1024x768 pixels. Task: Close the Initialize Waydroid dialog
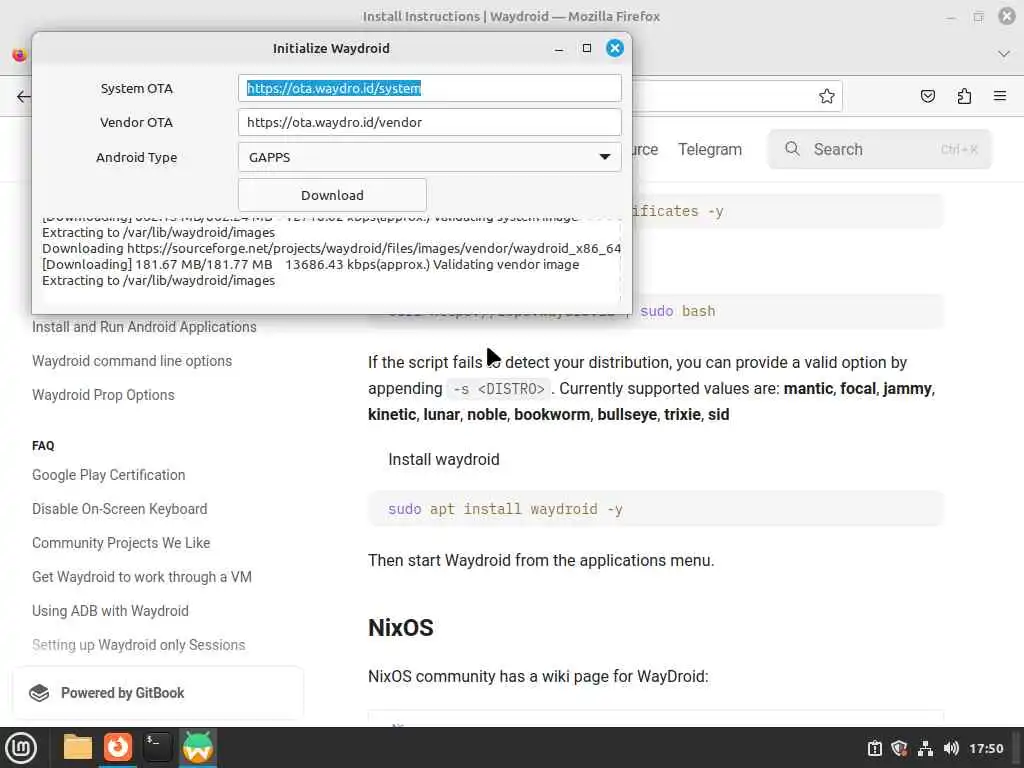coord(615,48)
